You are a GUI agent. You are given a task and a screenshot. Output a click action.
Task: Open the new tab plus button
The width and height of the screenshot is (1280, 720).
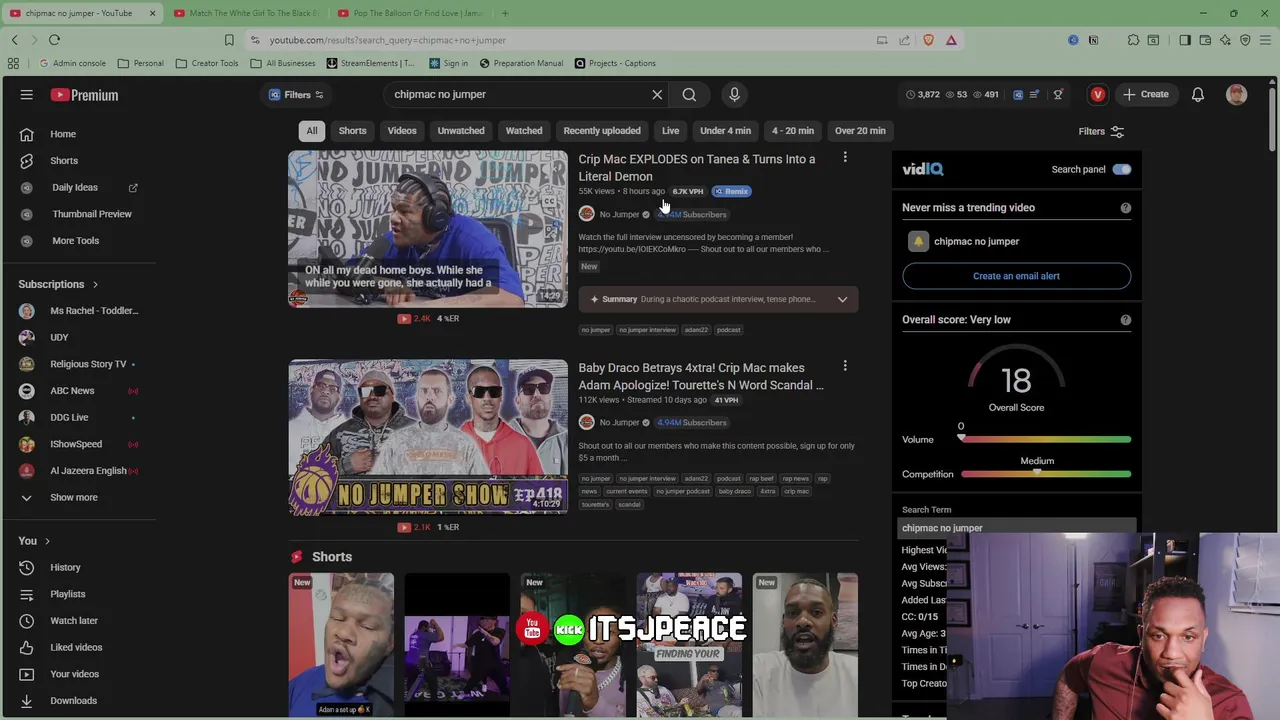505,13
